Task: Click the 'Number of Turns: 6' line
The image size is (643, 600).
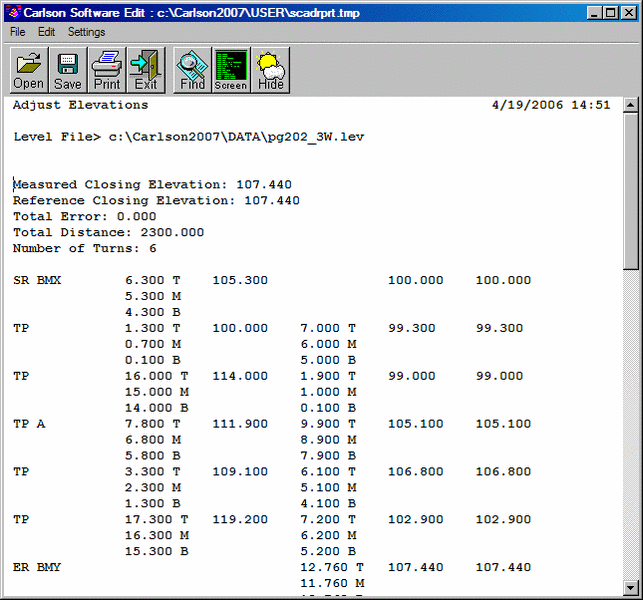Action: [84, 249]
